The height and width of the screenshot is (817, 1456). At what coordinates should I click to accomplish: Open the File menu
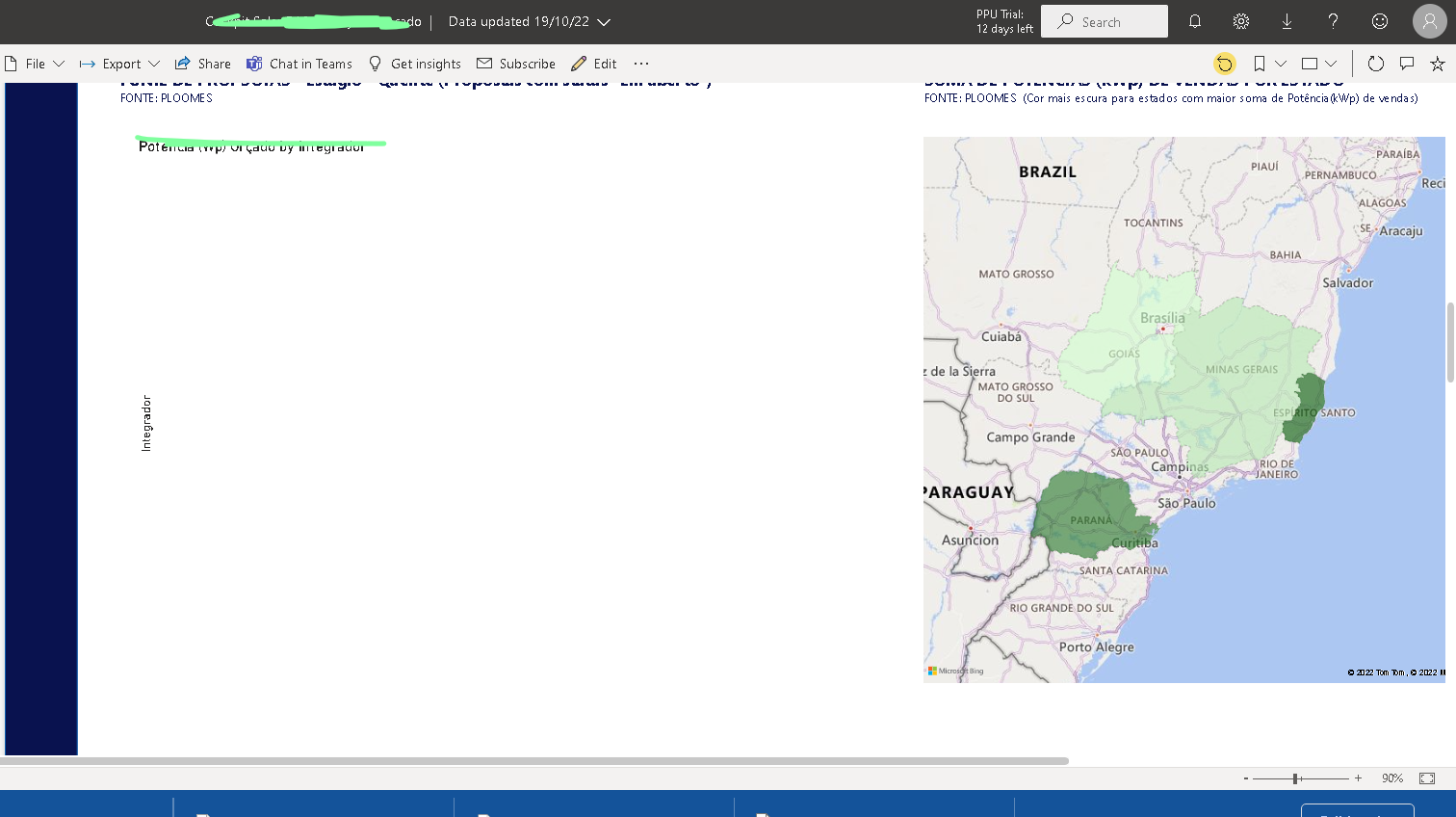(x=35, y=64)
